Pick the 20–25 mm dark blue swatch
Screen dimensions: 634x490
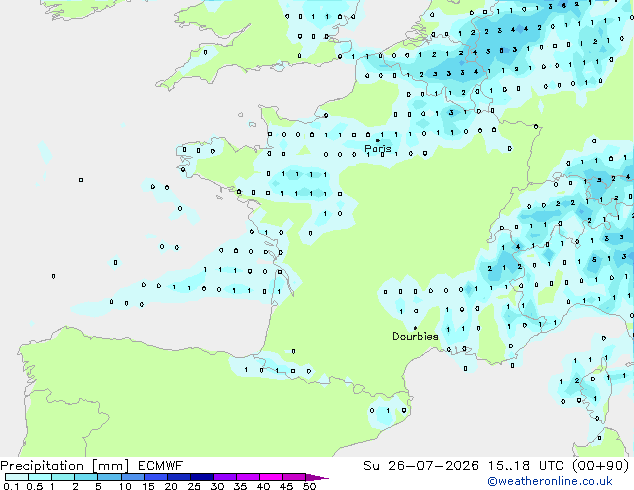point(178,477)
